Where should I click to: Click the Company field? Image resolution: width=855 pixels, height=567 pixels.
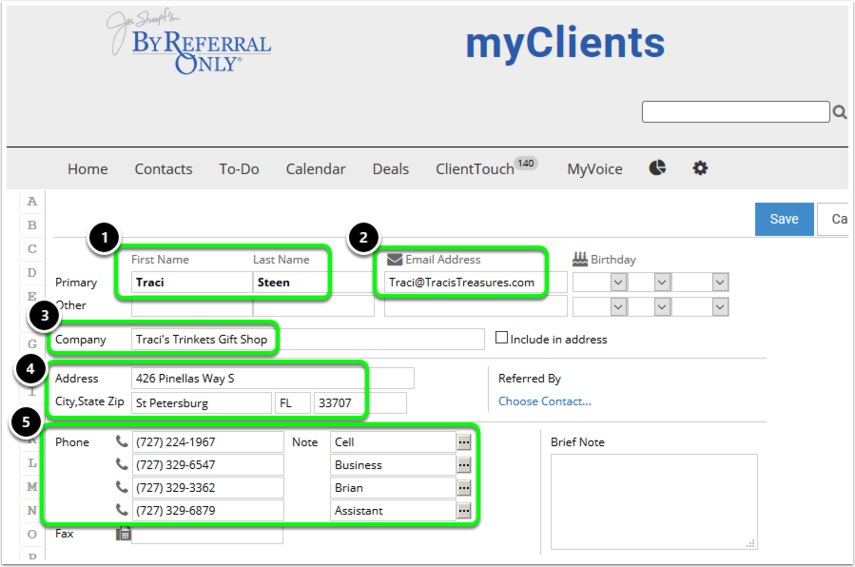point(308,339)
